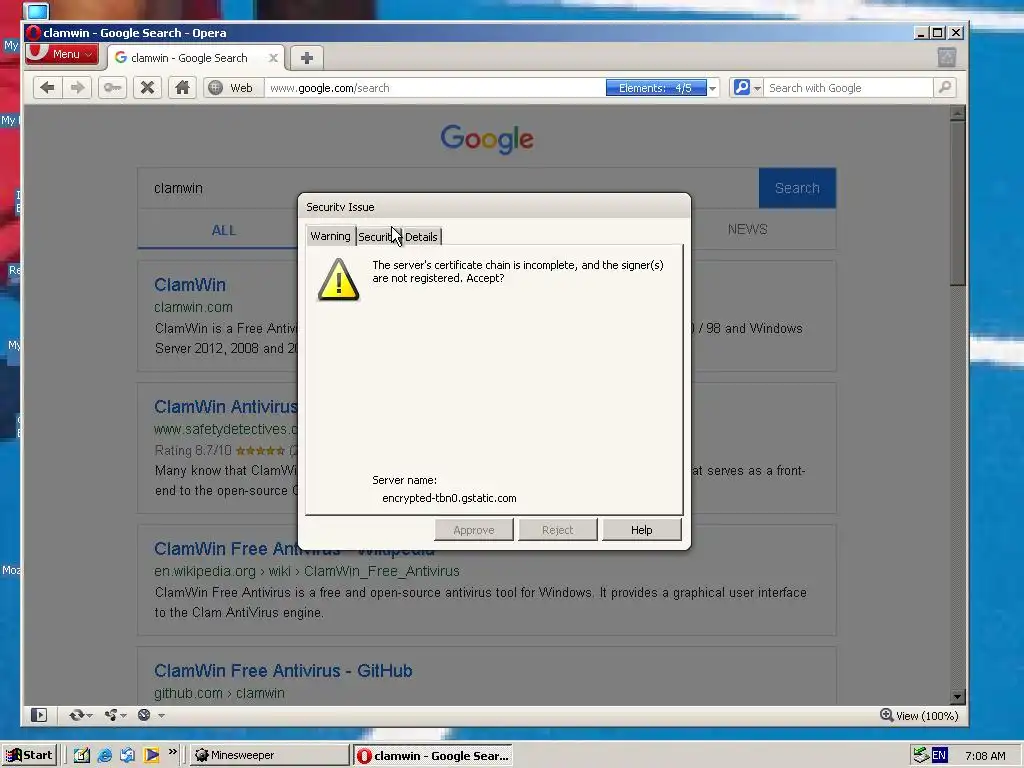Image resolution: width=1024 pixels, height=768 pixels.
Task: Click the page scrollbar down arrow
Action: (957, 697)
